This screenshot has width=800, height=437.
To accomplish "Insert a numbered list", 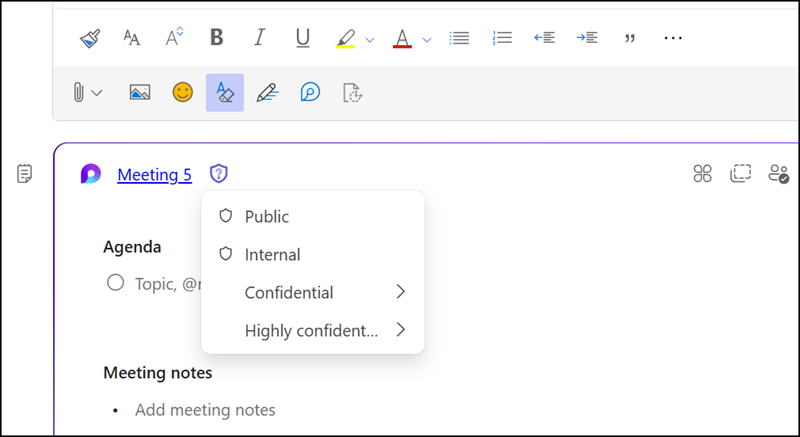I will 503,38.
